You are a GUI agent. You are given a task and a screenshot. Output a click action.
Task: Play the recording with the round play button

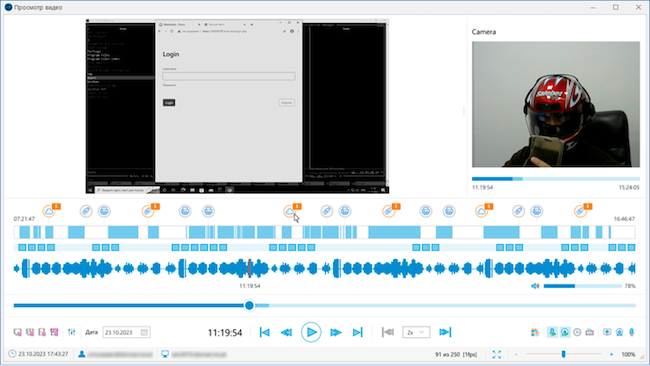pyautogui.click(x=311, y=332)
